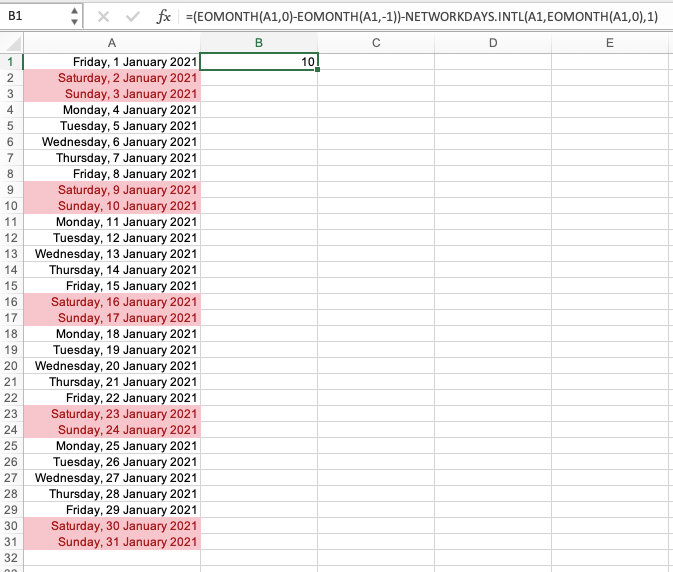Click cell 'Sunday, 24 January 2021'
This screenshot has width=673, height=572.
click(x=112, y=430)
